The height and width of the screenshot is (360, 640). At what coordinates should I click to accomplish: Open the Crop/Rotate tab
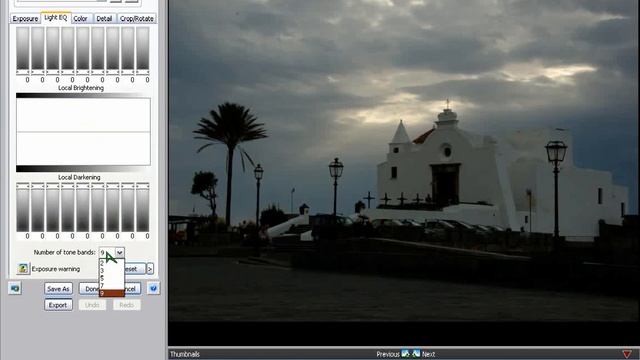tap(137, 19)
